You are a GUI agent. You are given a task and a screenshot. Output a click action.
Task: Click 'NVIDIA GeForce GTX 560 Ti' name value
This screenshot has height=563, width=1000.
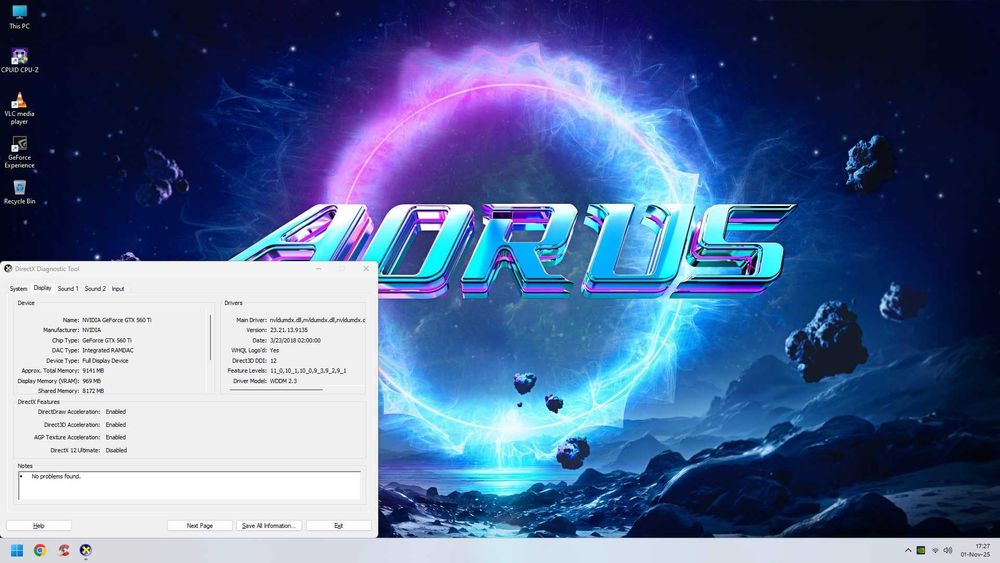point(117,320)
